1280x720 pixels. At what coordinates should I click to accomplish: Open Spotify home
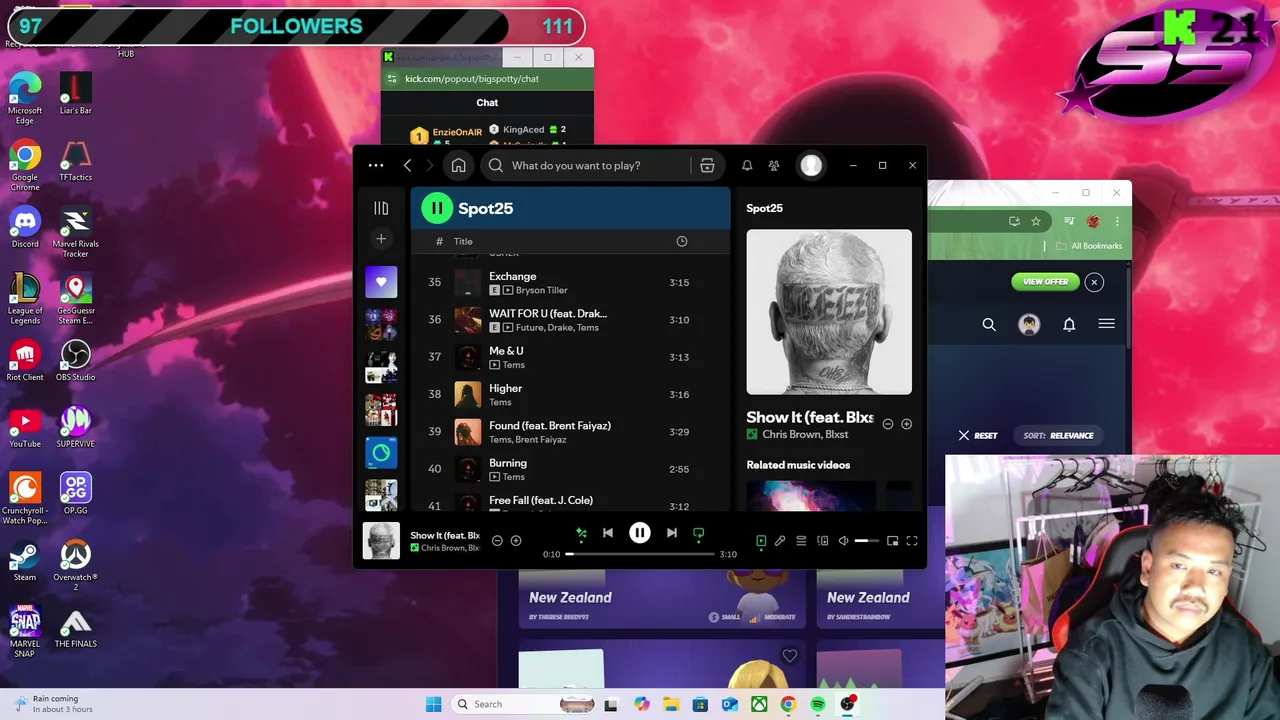tap(458, 165)
